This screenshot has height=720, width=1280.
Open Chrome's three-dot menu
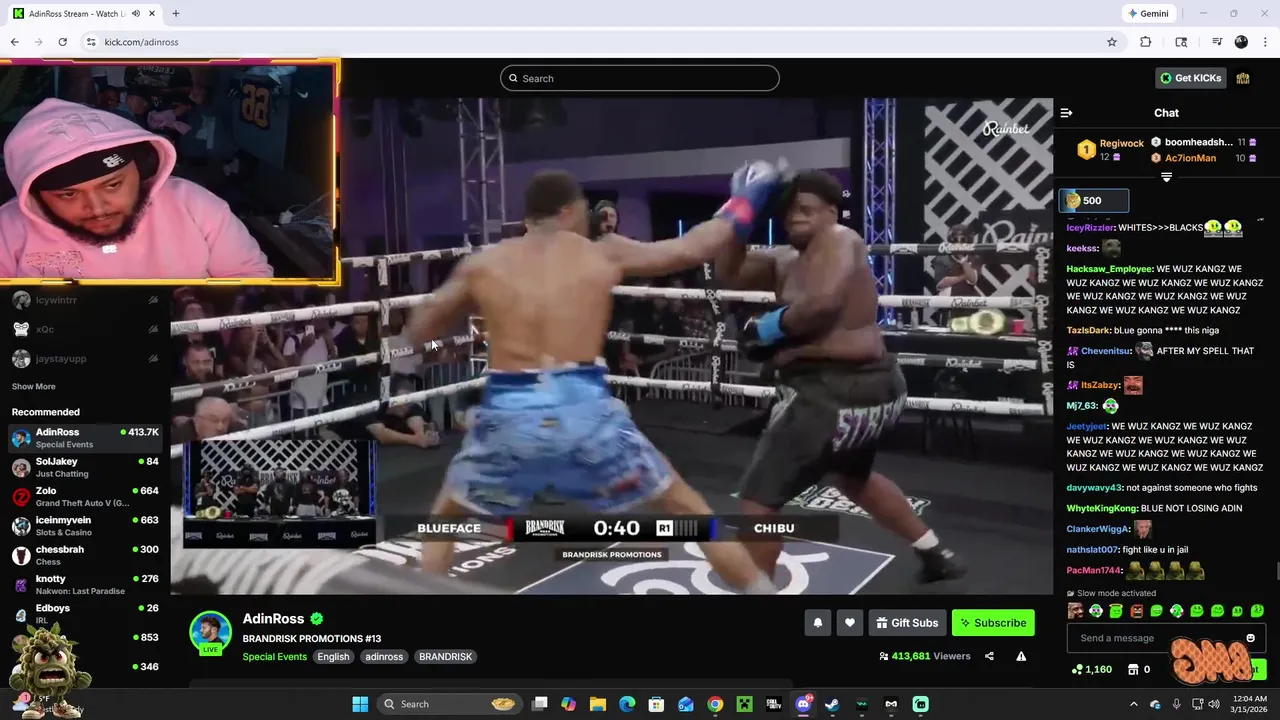tap(1265, 42)
